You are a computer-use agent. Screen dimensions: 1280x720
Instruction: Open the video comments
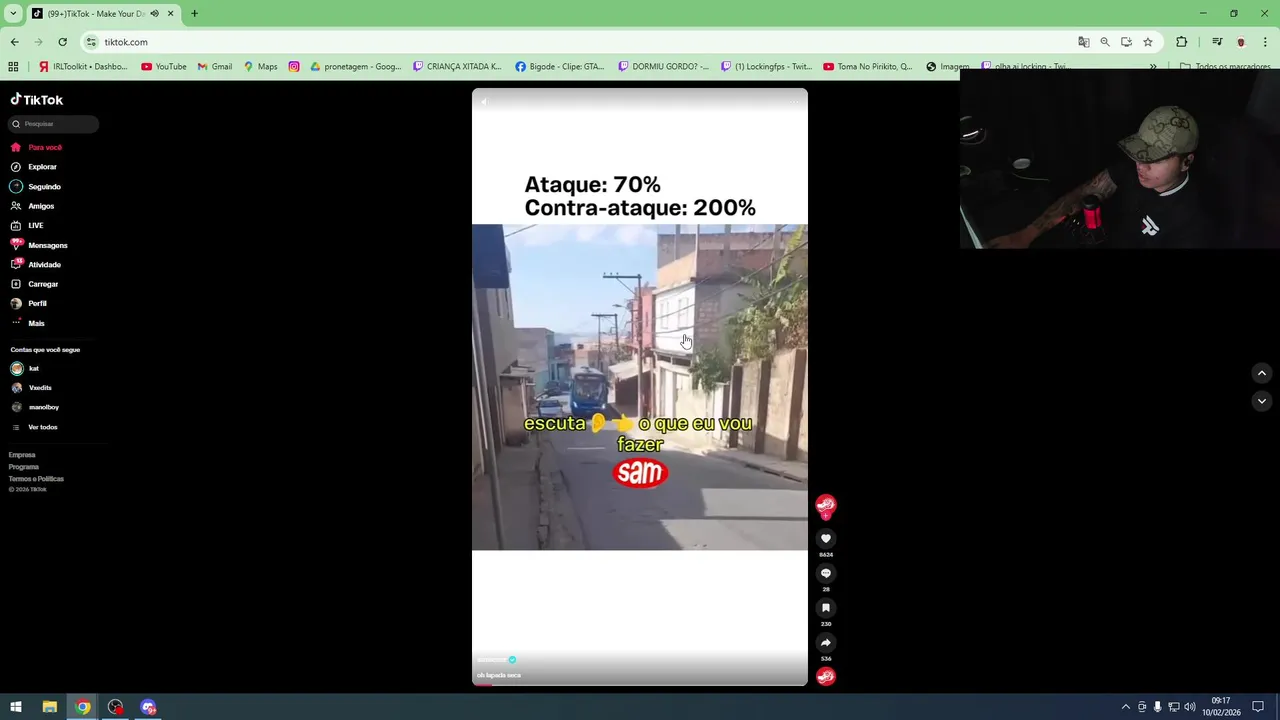(x=826, y=573)
